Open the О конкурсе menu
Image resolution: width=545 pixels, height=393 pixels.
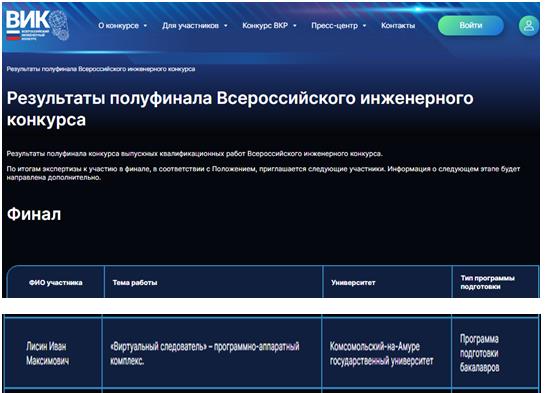119,26
